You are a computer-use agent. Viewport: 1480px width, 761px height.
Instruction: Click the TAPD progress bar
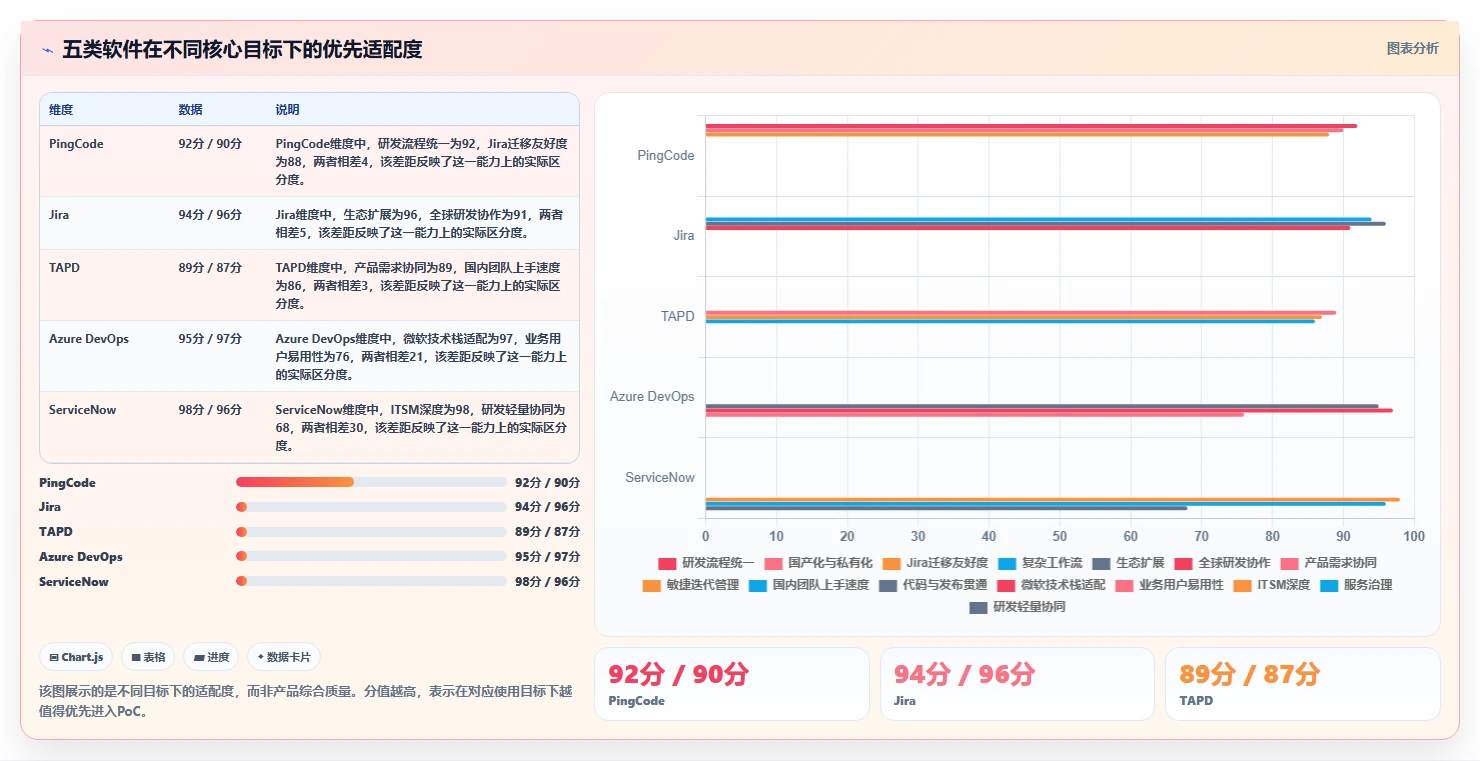pyautogui.click(x=371, y=532)
